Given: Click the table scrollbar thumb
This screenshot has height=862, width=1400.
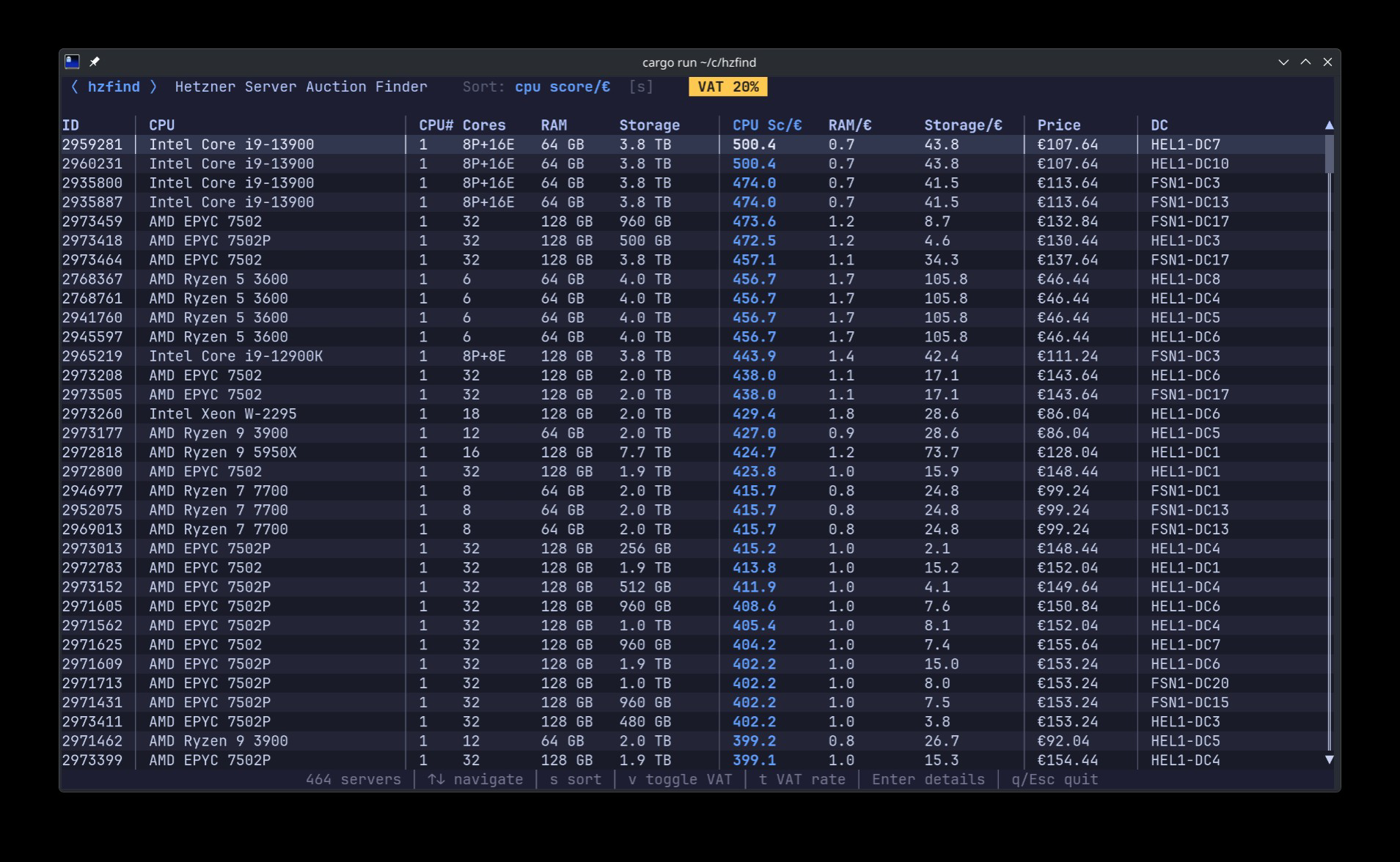Looking at the screenshot, I should (1329, 154).
